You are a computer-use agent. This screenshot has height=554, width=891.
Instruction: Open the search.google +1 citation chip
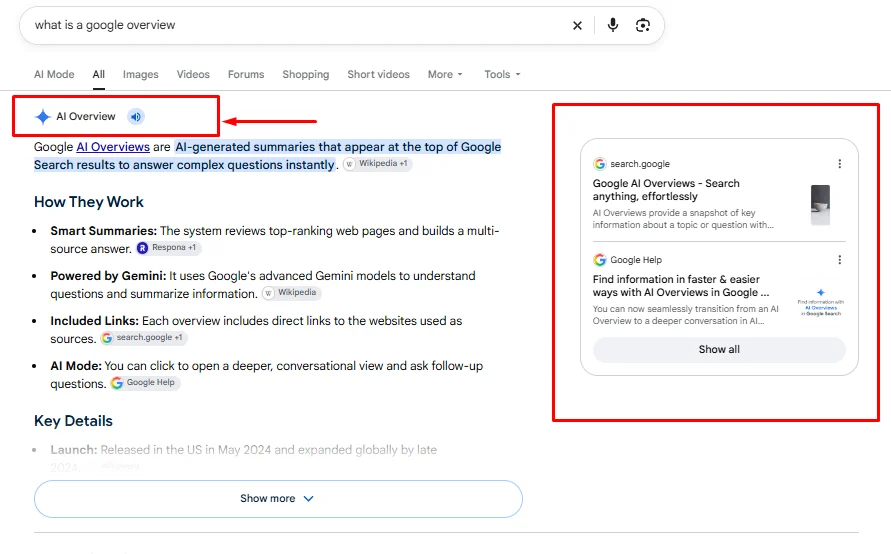tap(144, 338)
